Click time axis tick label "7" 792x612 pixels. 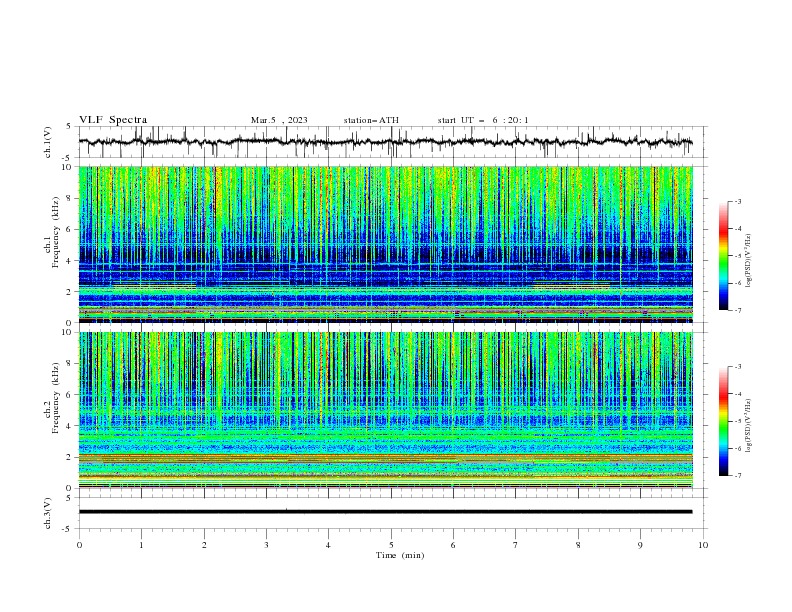coord(516,545)
